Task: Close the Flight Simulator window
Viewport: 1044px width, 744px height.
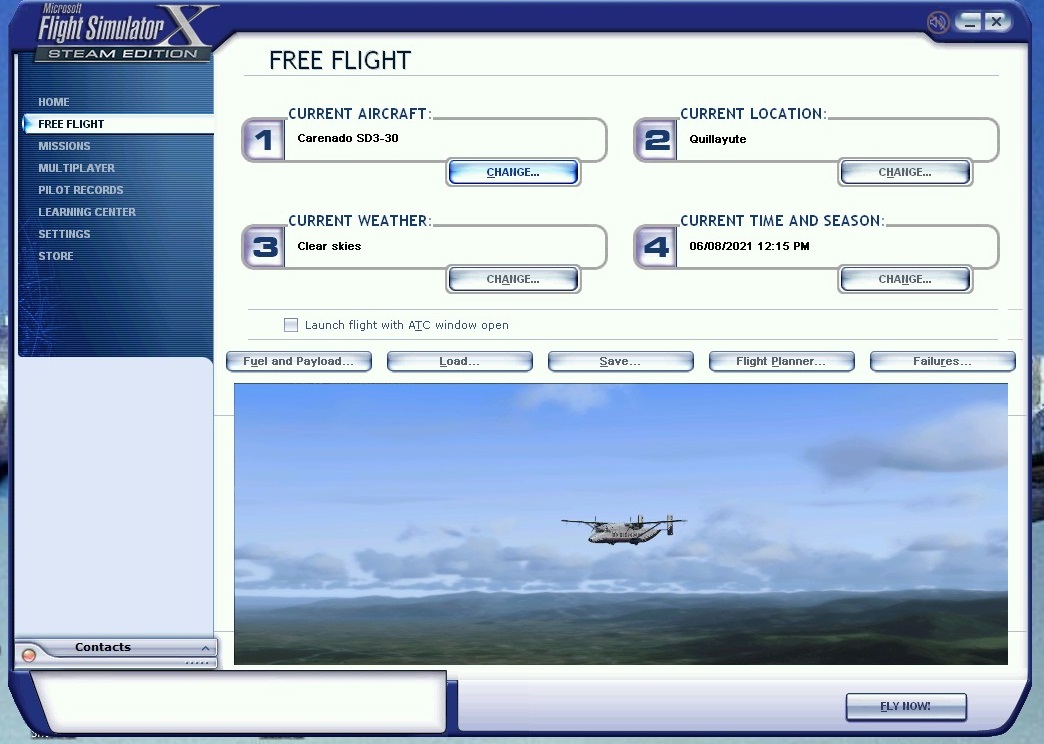Action: 997,22
